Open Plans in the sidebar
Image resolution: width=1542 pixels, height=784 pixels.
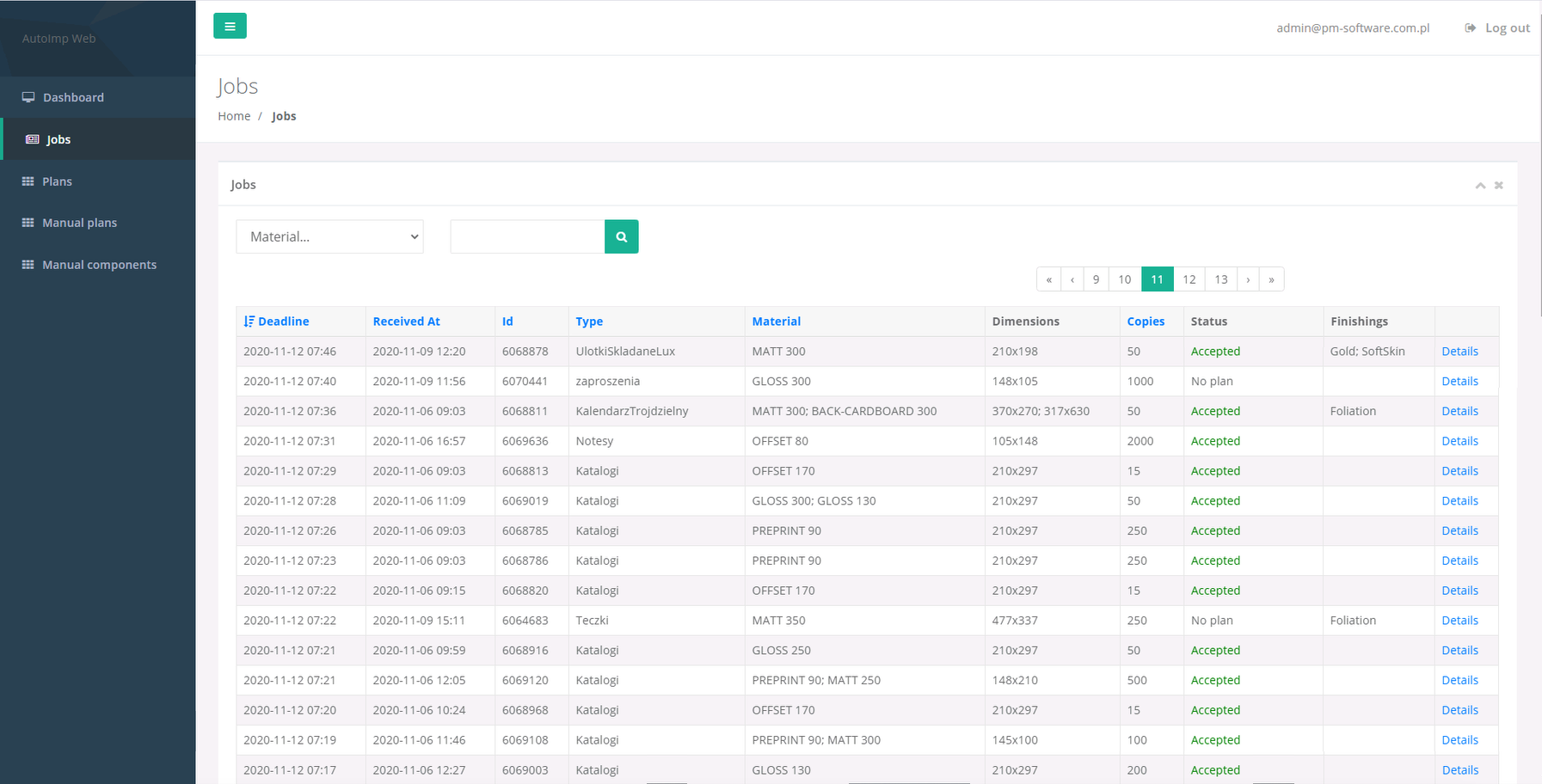click(x=57, y=181)
